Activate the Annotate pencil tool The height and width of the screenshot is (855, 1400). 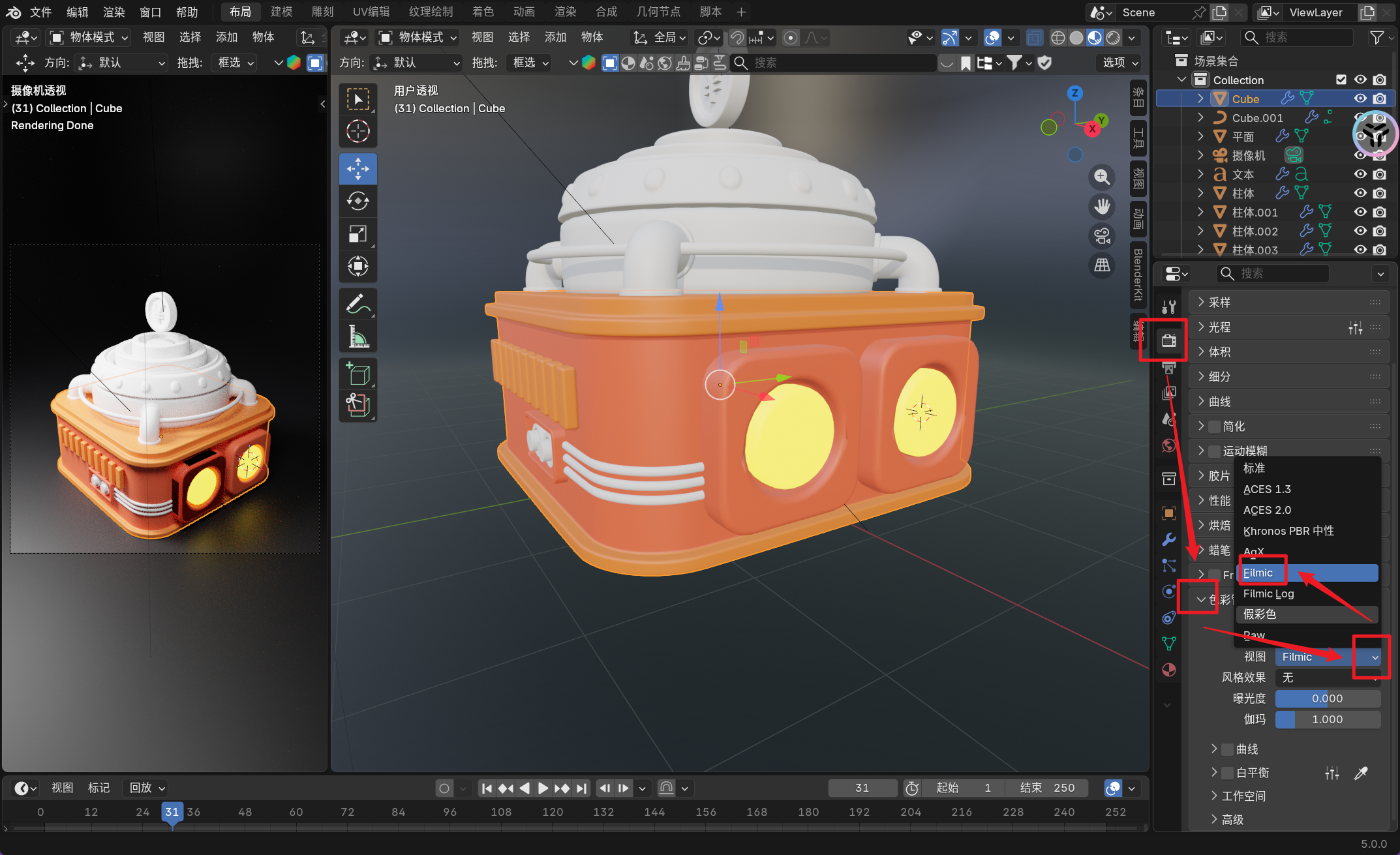tap(358, 304)
